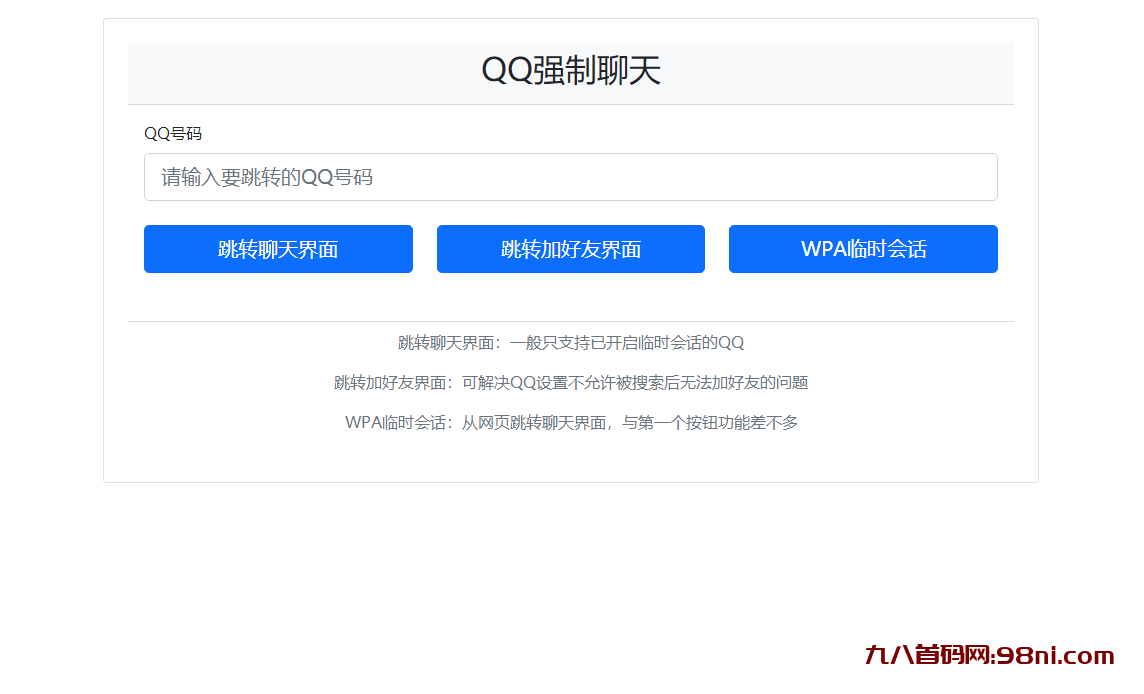Click the QQ号码 input field
1144x694 pixels.
[570, 177]
